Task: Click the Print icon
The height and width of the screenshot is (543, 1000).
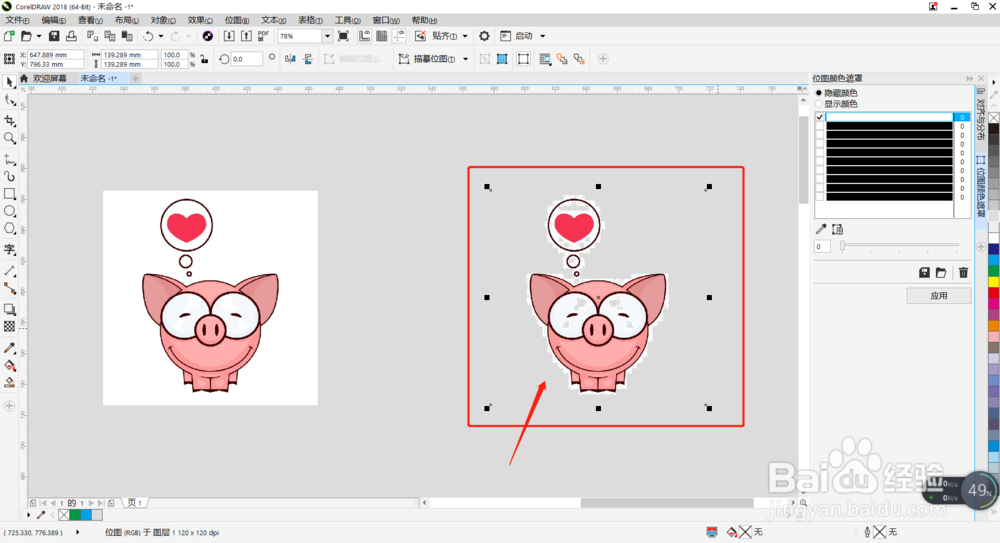Action: (71, 36)
